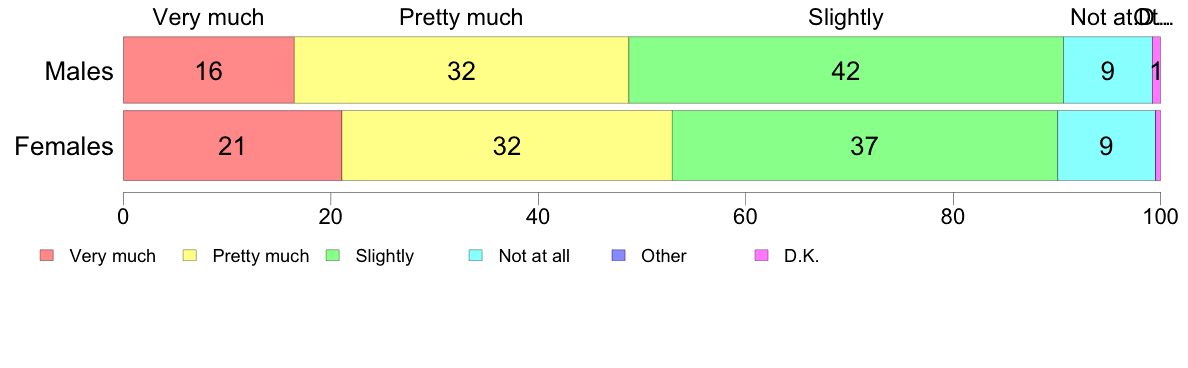Click the Very much column header above bars
The height and width of the screenshot is (368, 1188).
[208, 17]
